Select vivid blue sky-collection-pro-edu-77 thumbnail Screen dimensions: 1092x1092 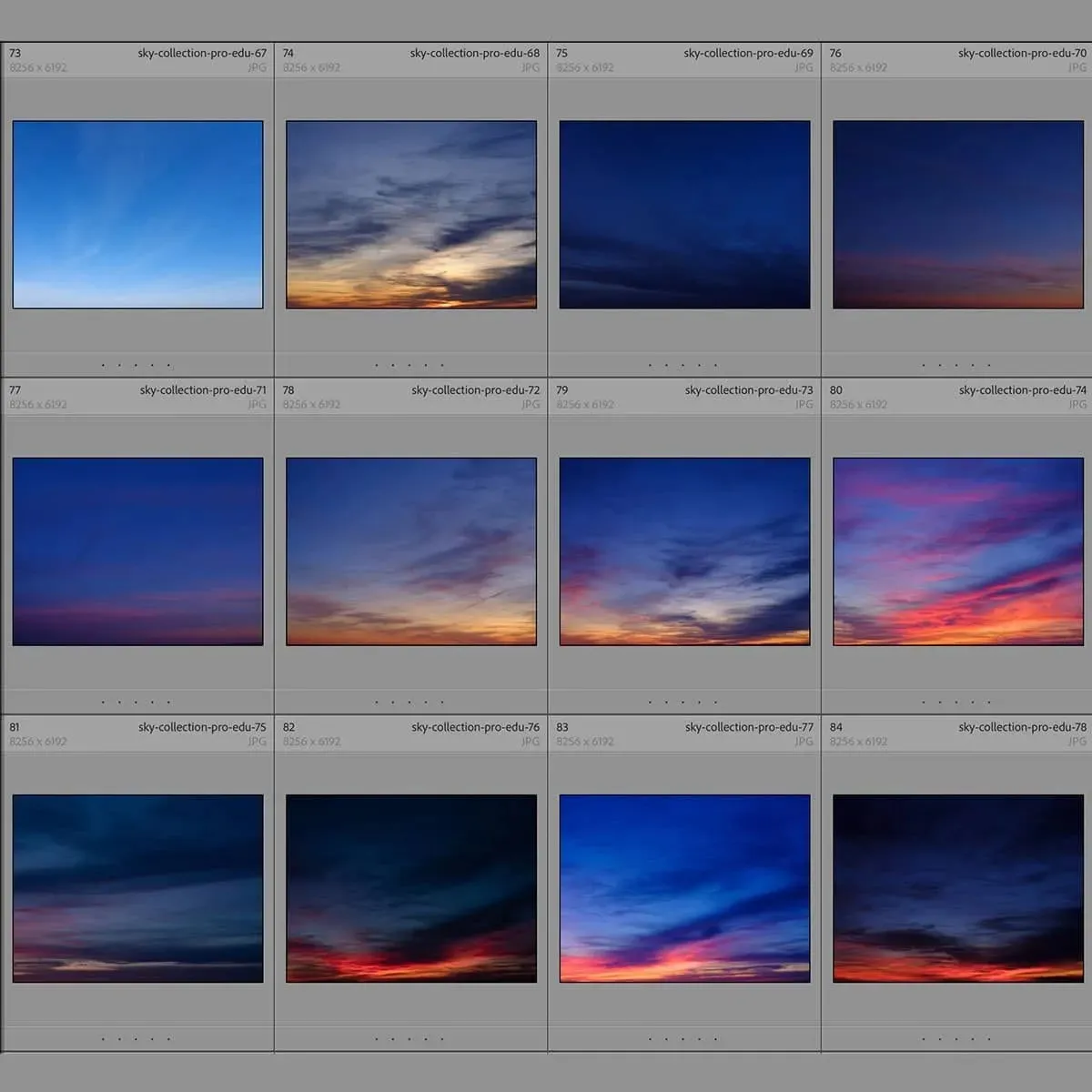click(x=684, y=888)
